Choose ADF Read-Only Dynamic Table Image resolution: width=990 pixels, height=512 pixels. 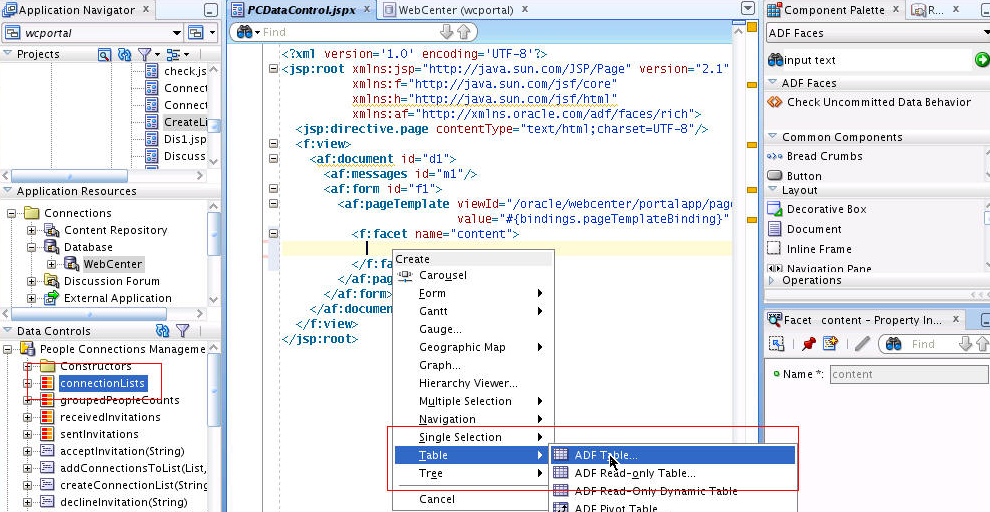coord(673,491)
